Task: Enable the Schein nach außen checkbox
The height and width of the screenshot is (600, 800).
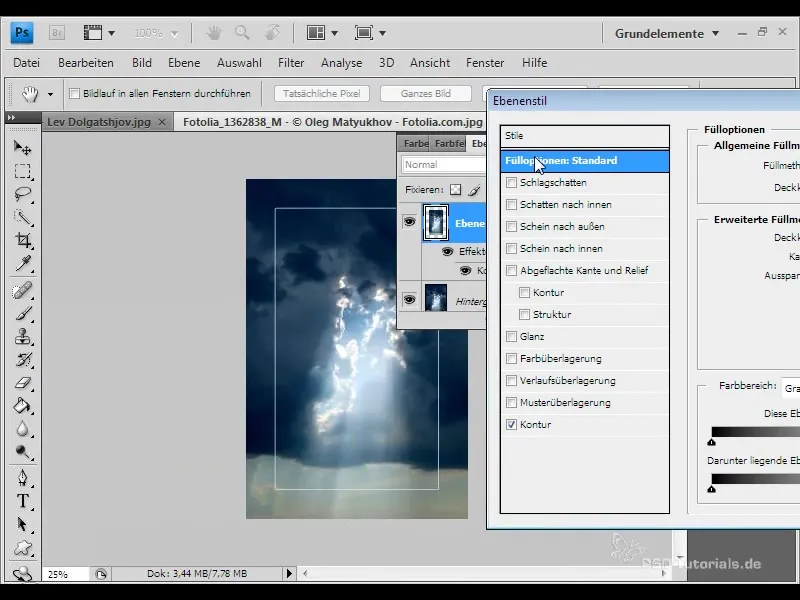Action: pyautogui.click(x=511, y=227)
